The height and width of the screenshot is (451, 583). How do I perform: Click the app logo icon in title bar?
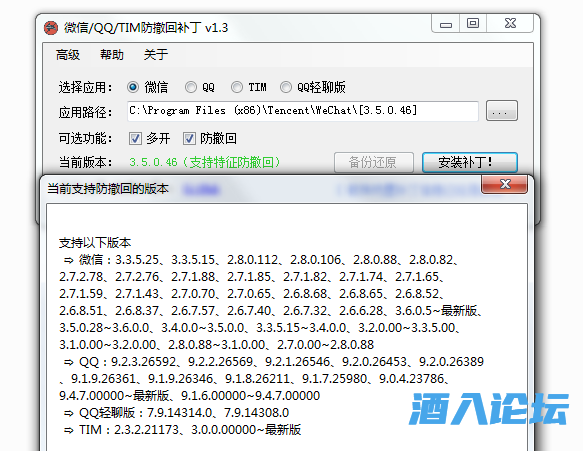(51, 28)
